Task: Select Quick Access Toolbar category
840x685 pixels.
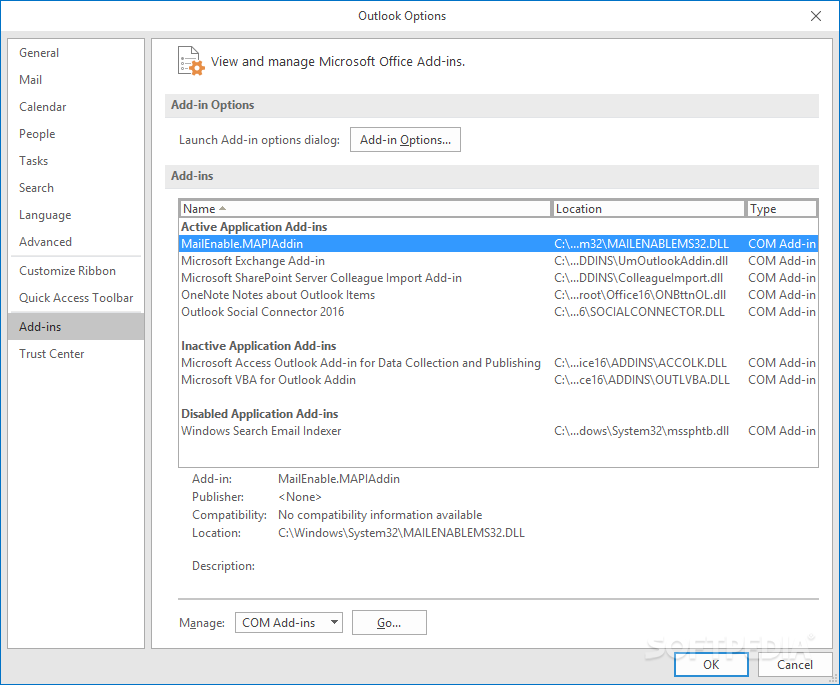Action: pos(76,298)
